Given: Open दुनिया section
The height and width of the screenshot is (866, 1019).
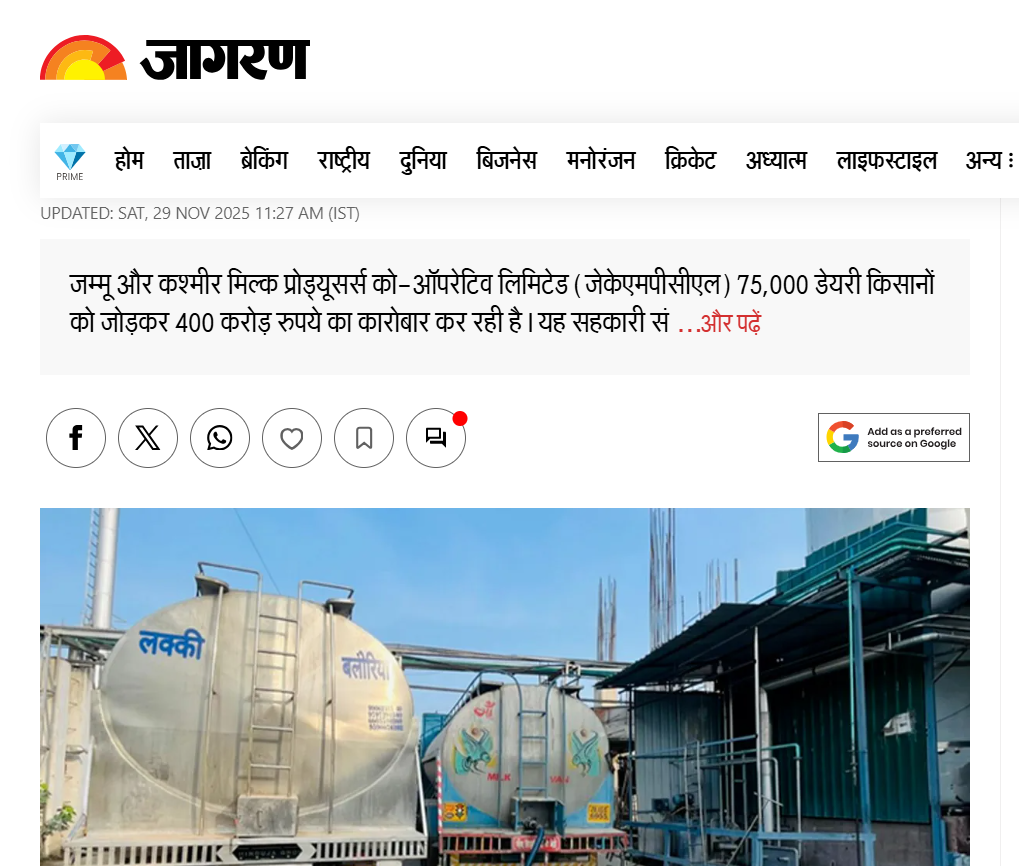Looking at the screenshot, I should (x=423, y=160).
